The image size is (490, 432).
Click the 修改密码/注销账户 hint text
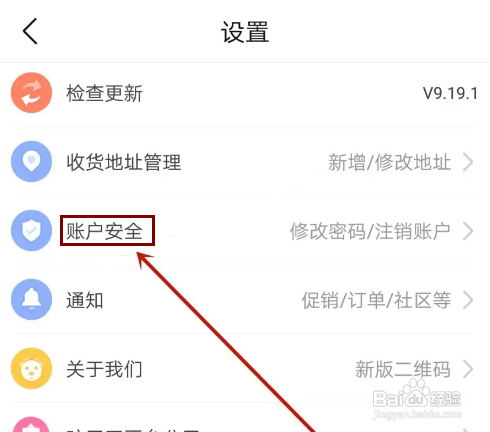click(370, 231)
